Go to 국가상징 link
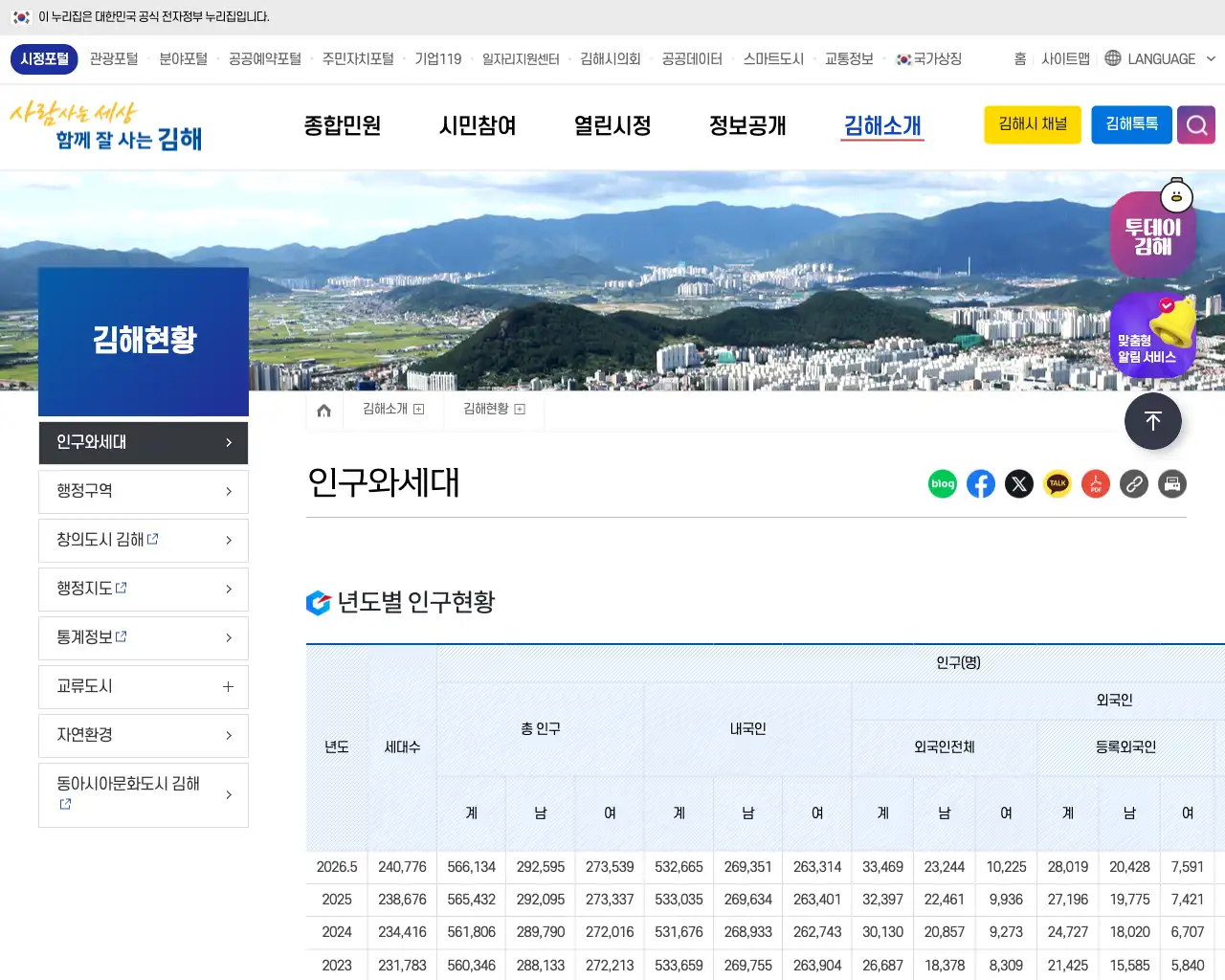Viewport: 1225px width, 980px height. [x=928, y=59]
